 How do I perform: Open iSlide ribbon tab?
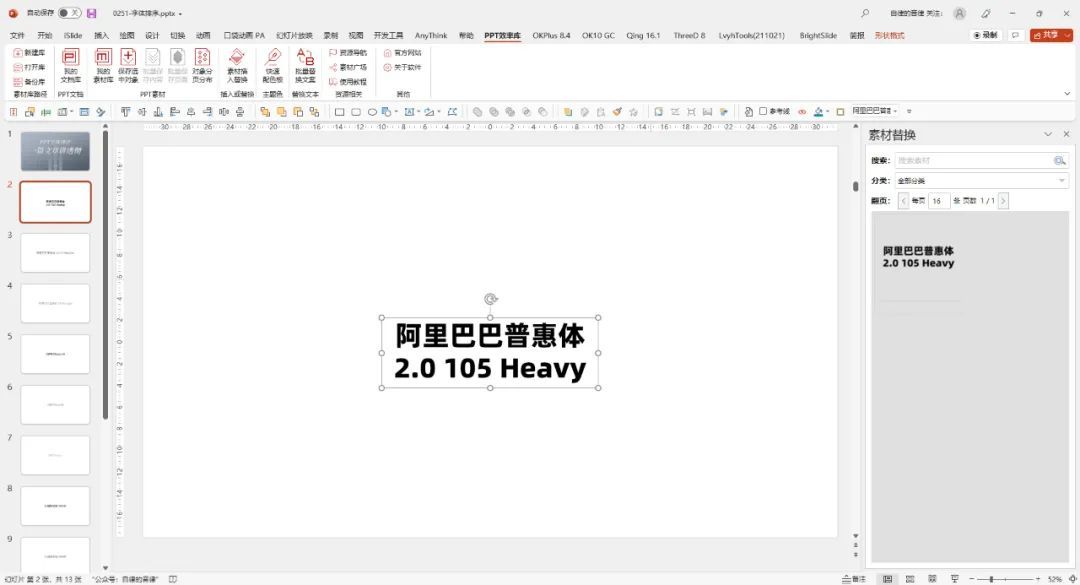(x=72, y=35)
